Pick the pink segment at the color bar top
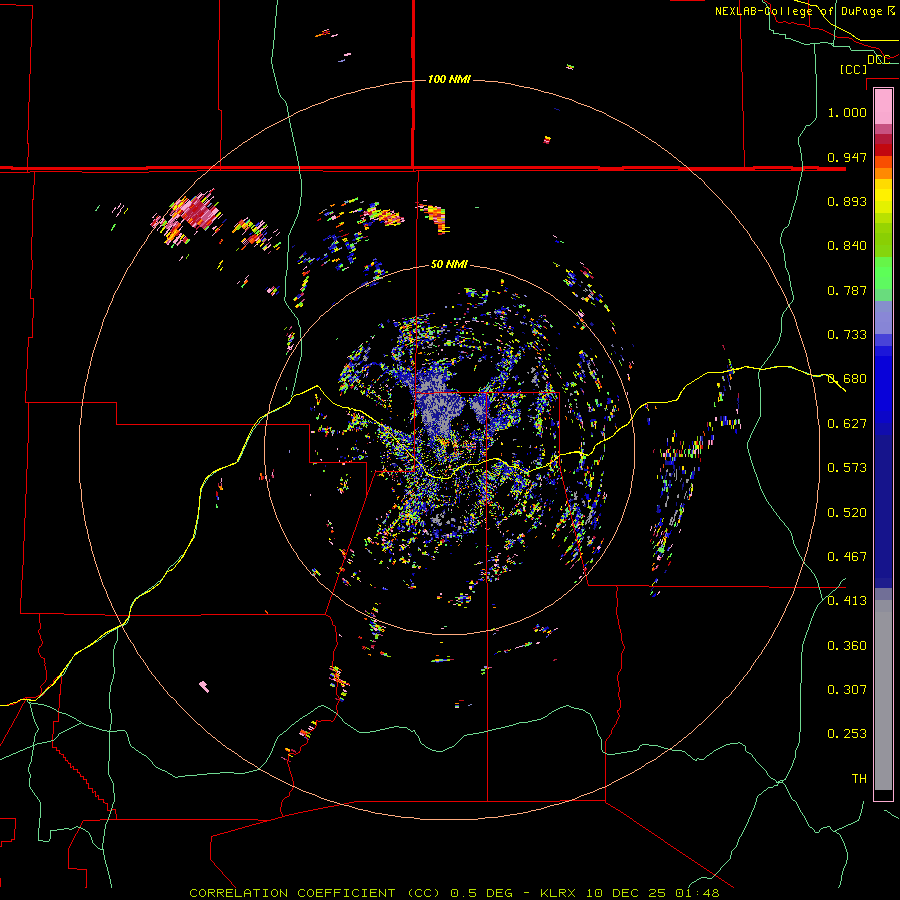 [x=883, y=107]
